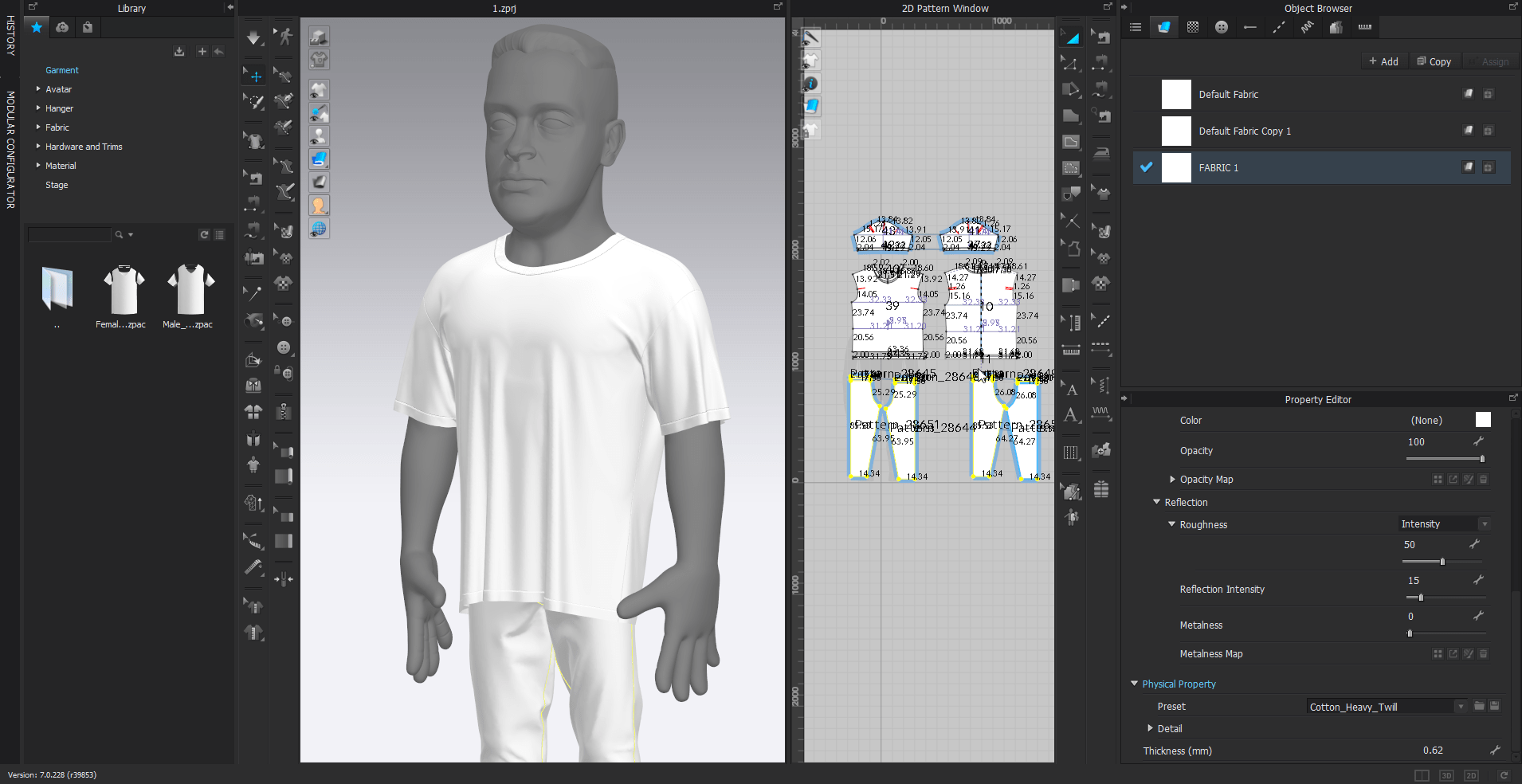Click the 2D window info icon

(x=810, y=84)
